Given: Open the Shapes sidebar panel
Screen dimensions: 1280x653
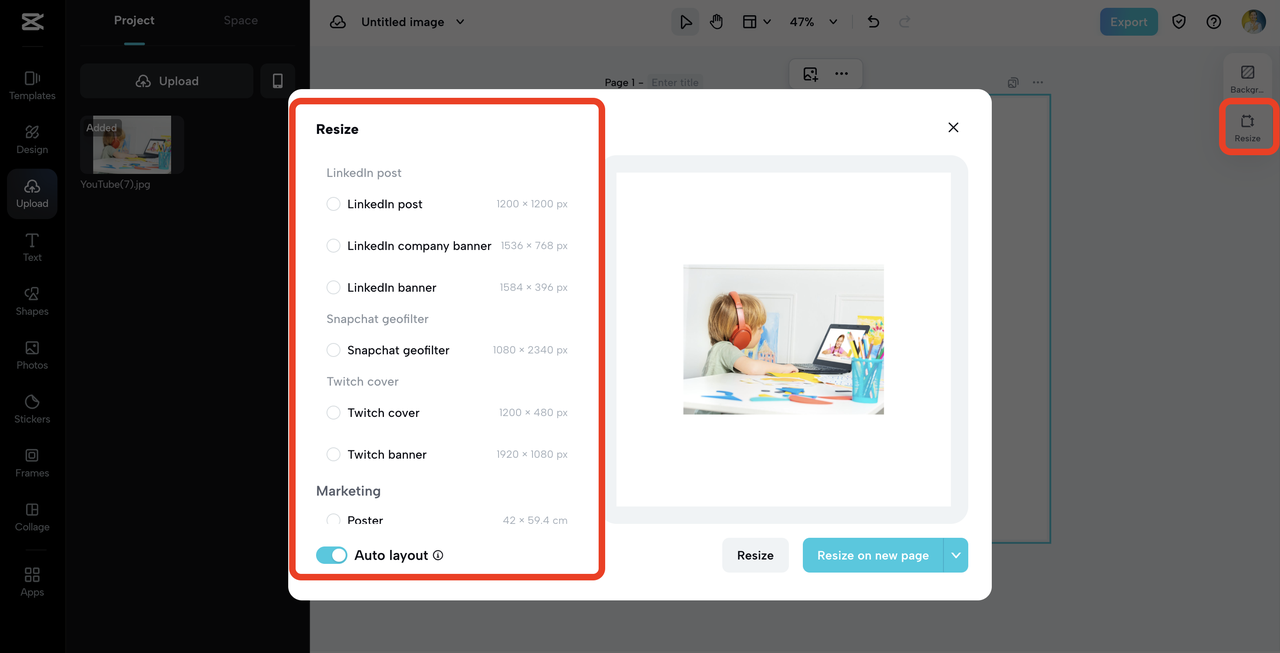Looking at the screenshot, I should point(32,301).
